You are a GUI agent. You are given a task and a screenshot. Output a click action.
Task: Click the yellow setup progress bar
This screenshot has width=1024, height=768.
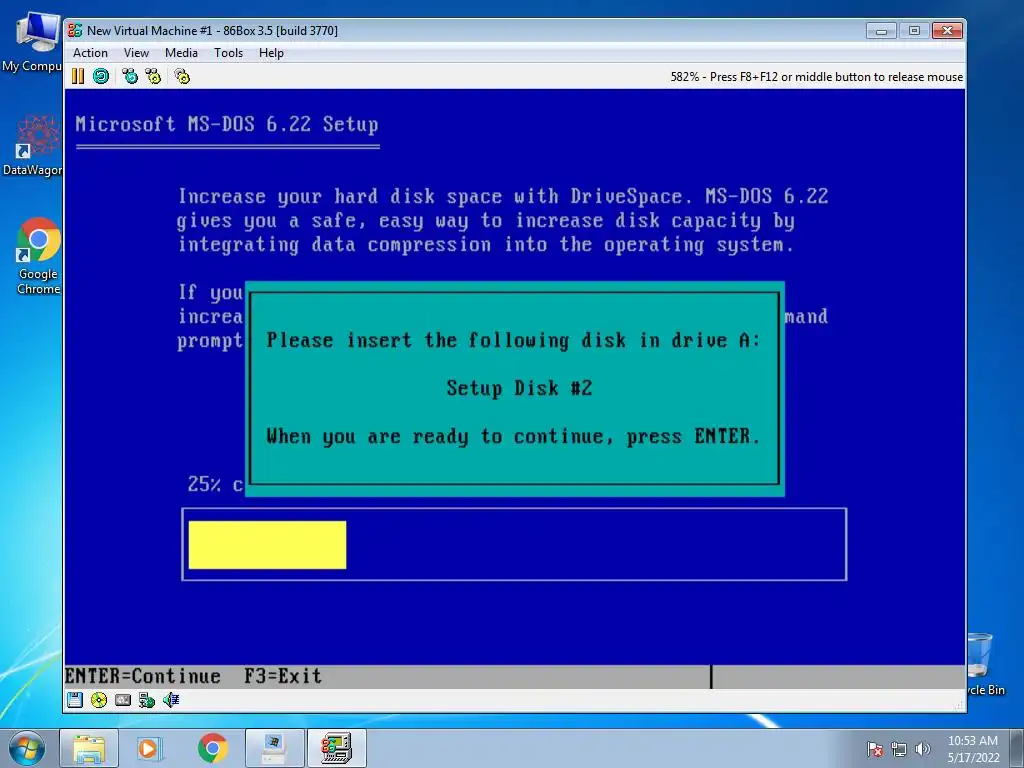pyautogui.click(x=267, y=545)
